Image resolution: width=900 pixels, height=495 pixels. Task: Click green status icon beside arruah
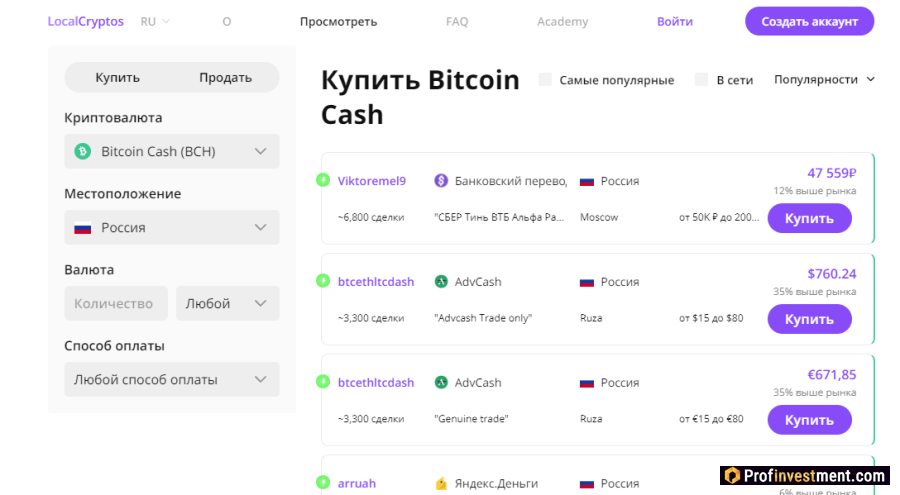[323, 482]
